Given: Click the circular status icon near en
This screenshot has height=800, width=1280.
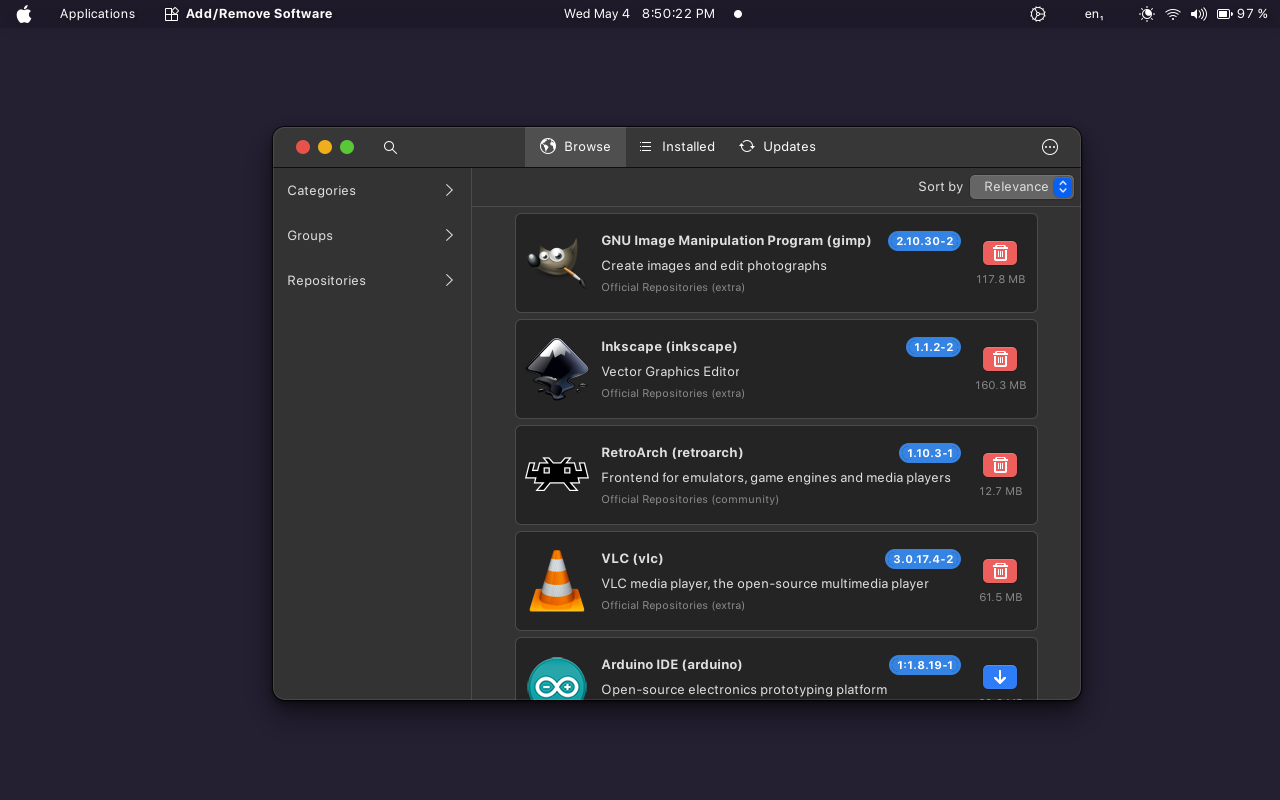Looking at the screenshot, I should pos(1038,14).
